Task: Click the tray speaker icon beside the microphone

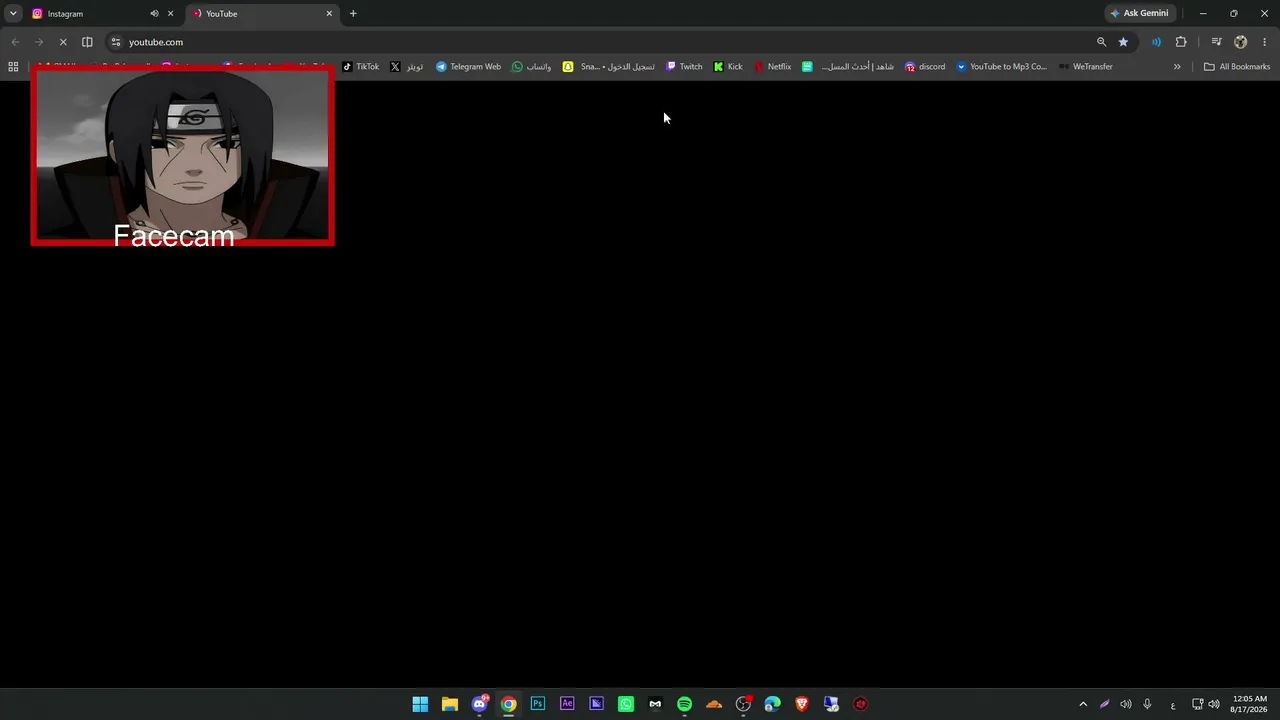Action: point(1126,704)
